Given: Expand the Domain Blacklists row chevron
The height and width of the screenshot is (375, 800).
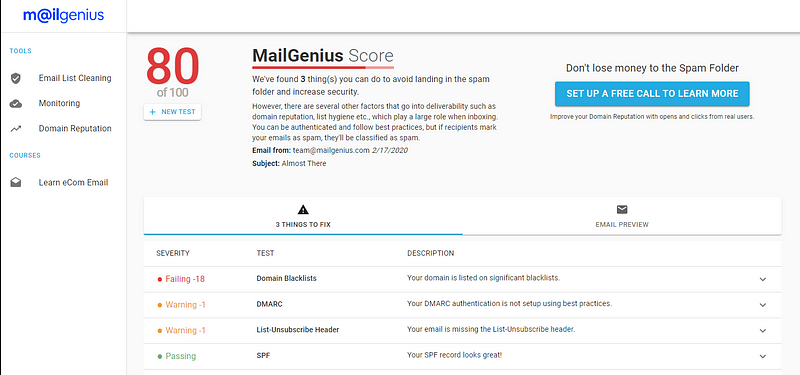Looking at the screenshot, I should [x=763, y=279].
